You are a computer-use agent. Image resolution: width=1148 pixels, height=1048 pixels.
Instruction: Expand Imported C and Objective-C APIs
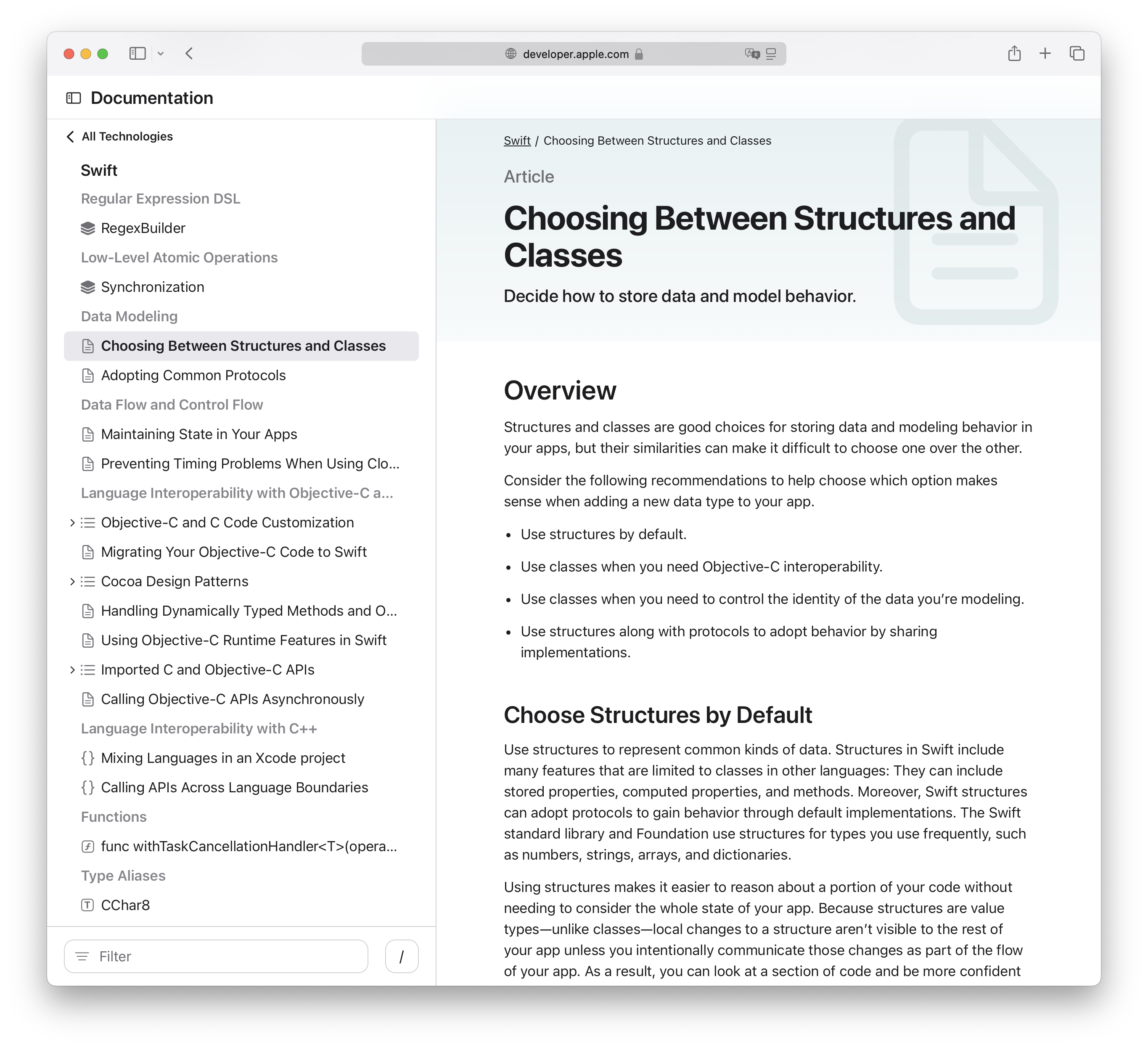click(x=72, y=669)
